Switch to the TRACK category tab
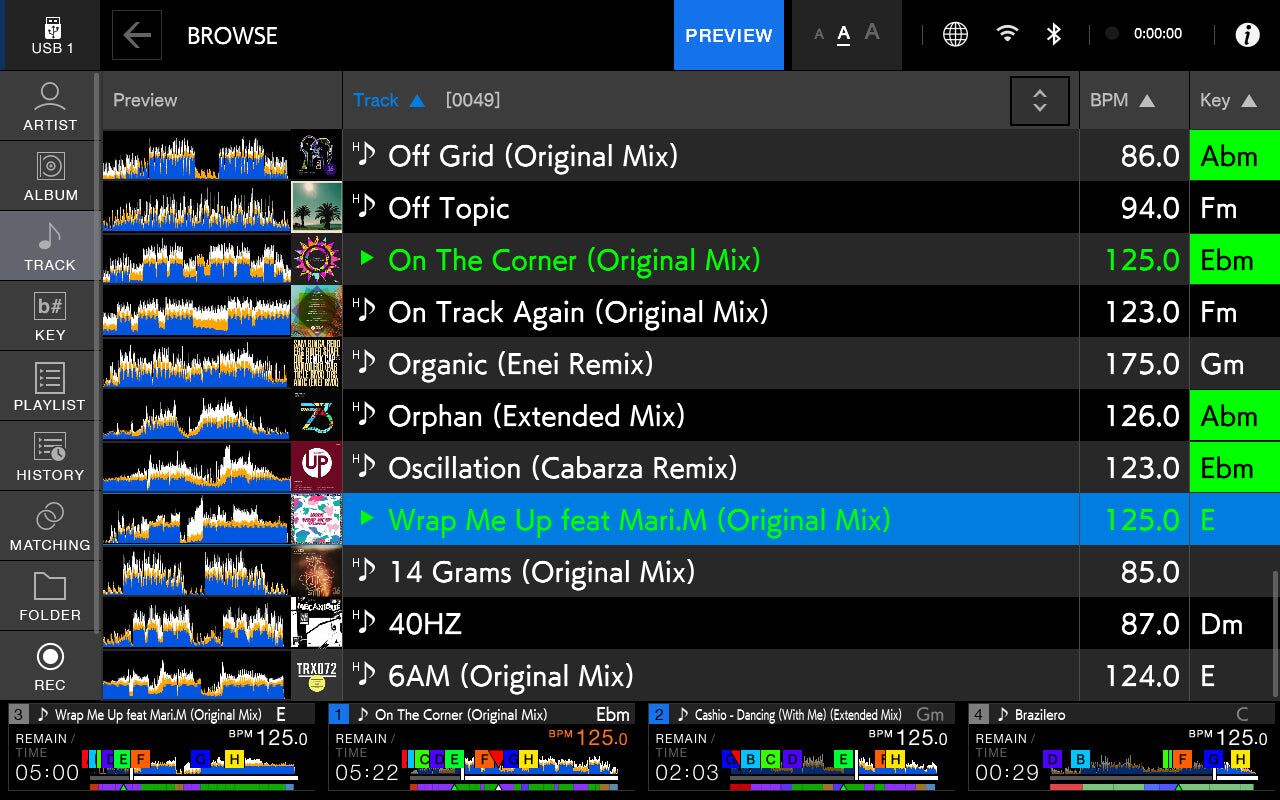This screenshot has width=1280, height=800. (x=50, y=246)
